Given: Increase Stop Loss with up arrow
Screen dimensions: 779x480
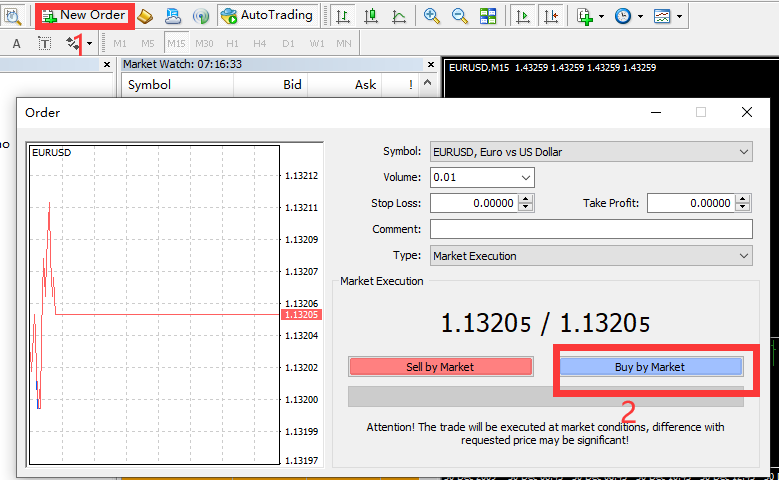Looking at the screenshot, I should (x=526, y=199).
